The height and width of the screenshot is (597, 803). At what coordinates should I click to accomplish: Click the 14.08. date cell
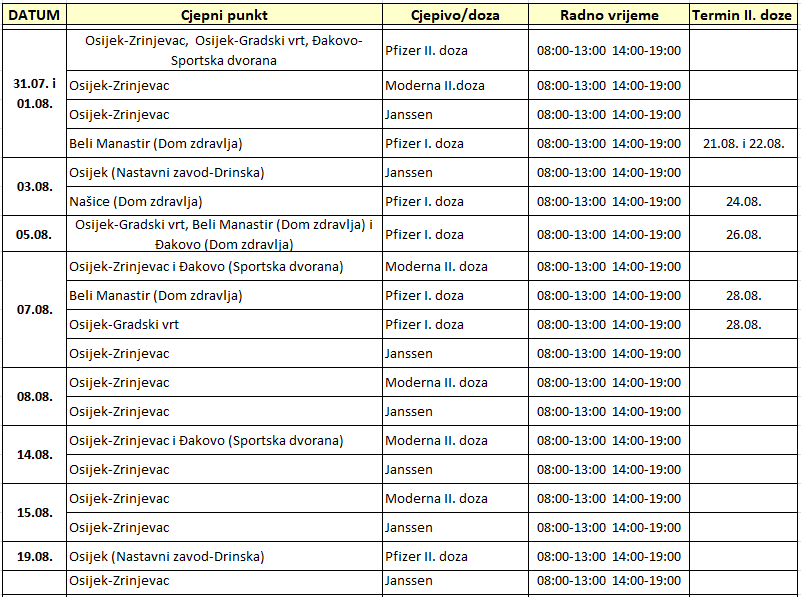[34, 455]
